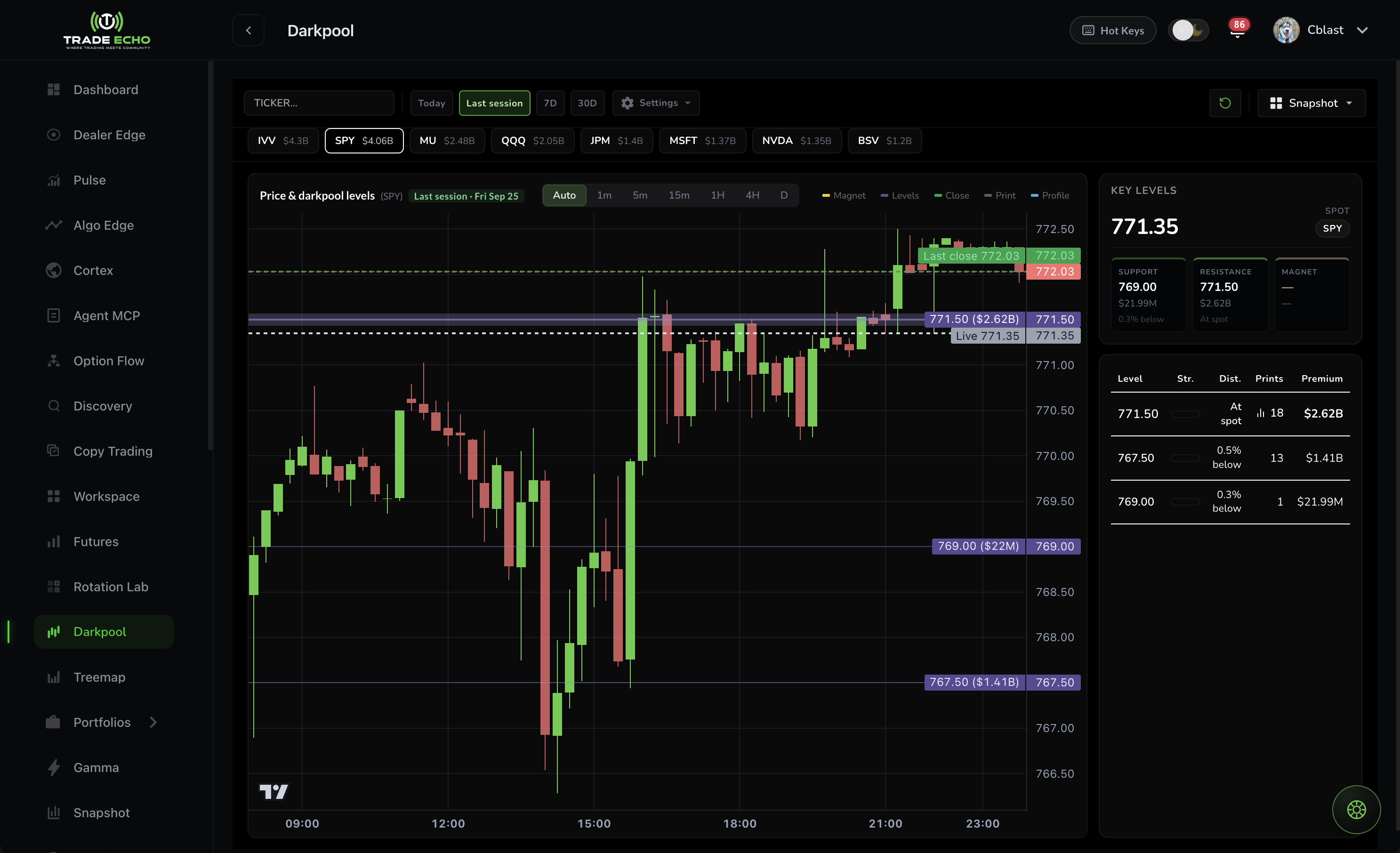Image resolution: width=1400 pixels, height=853 pixels.
Task: Open the Cortex globe icon
Action: click(53, 271)
